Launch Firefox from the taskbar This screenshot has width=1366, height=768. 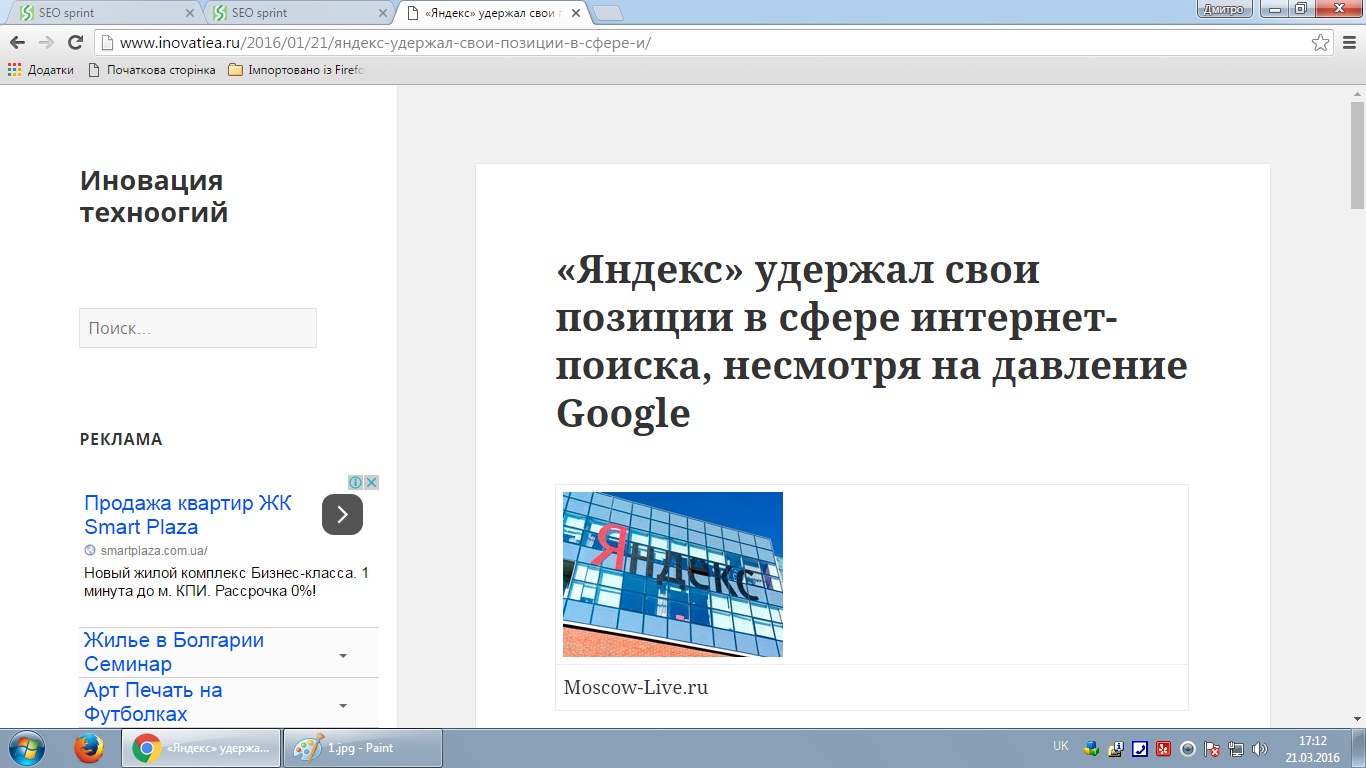point(89,748)
